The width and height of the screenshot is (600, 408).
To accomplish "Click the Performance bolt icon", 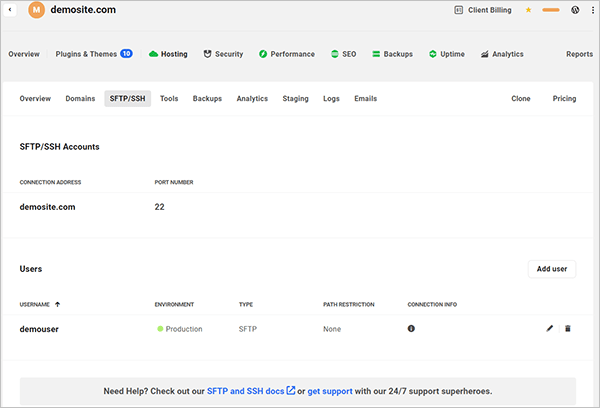I will 263,54.
